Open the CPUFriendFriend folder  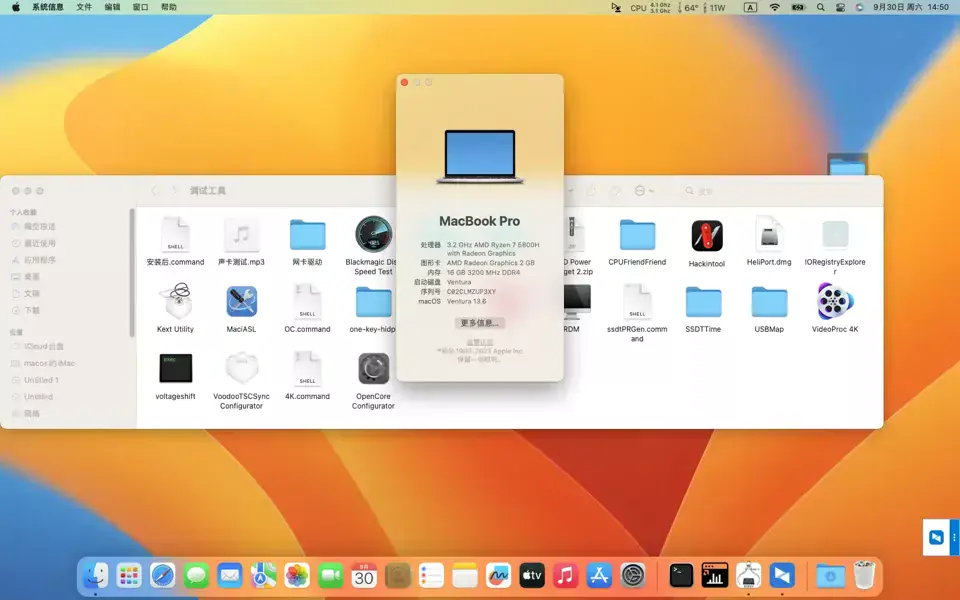coord(637,235)
